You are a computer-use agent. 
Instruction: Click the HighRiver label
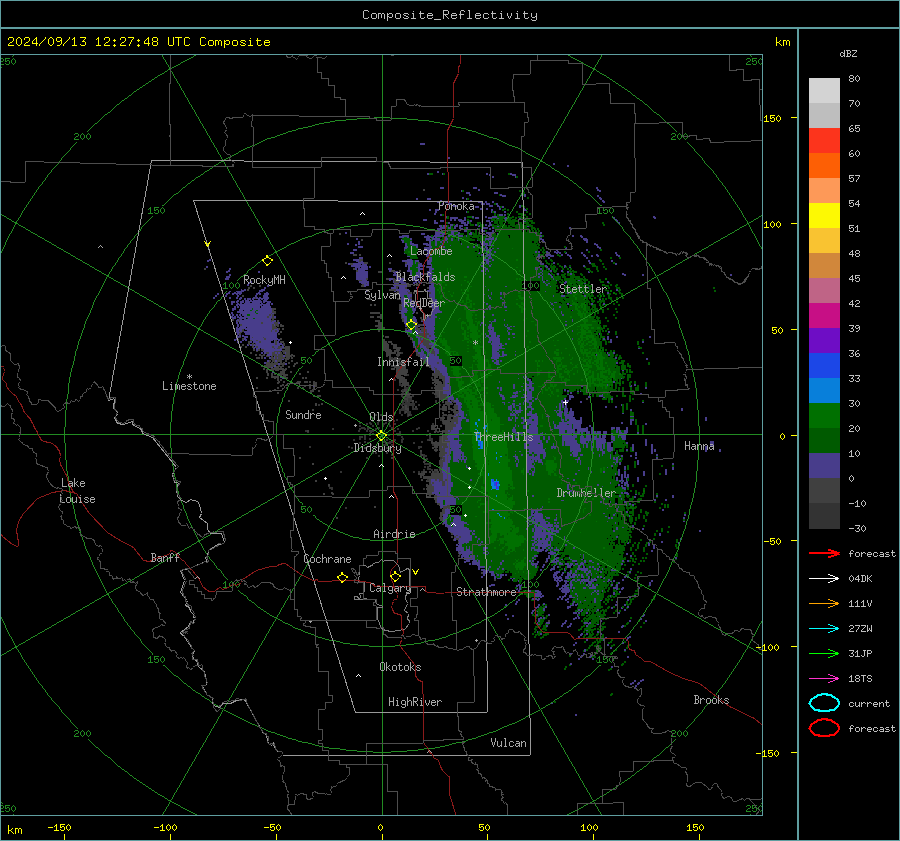(x=415, y=702)
